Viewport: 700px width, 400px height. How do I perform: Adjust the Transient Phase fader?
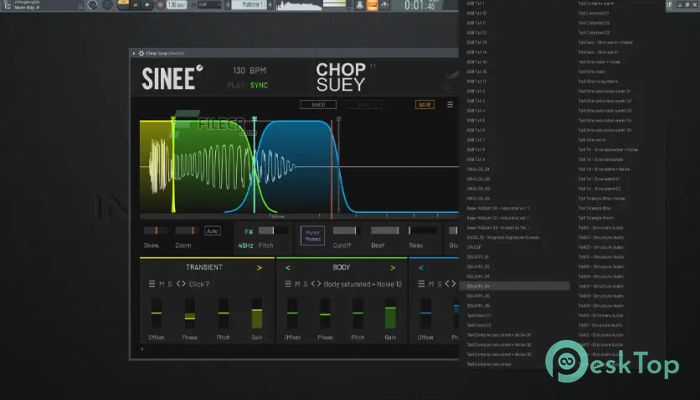coord(190,314)
